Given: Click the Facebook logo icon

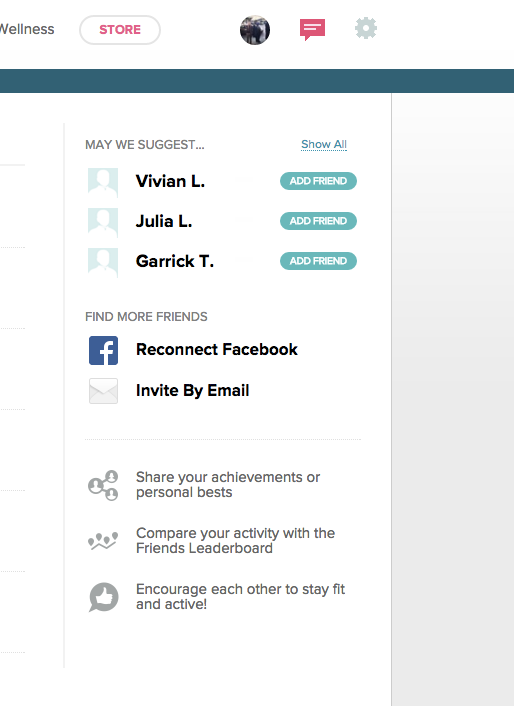Looking at the screenshot, I should tap(104, 350).
